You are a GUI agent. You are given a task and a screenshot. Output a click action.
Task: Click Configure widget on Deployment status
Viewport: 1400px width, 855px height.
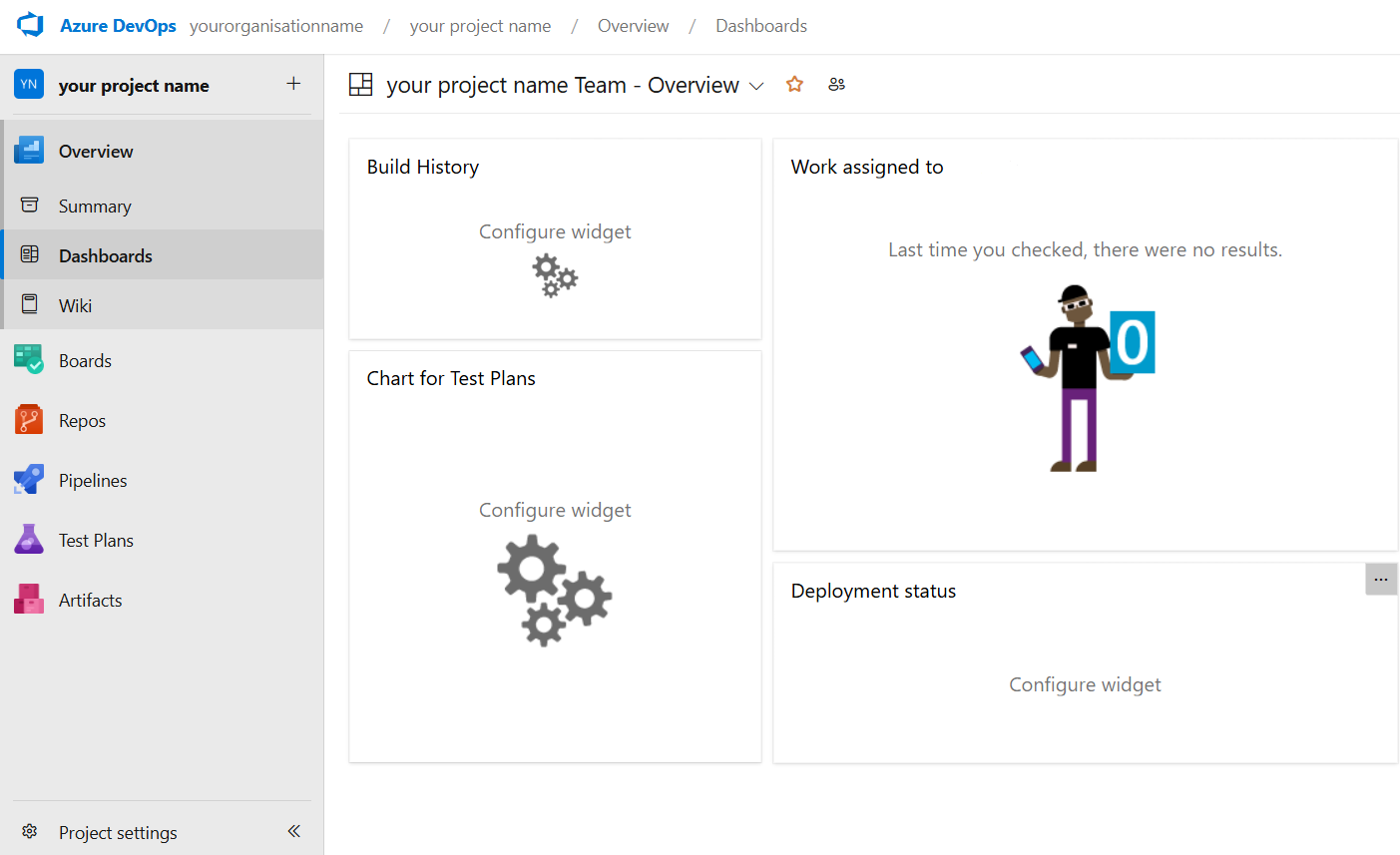coord(1085,684)
